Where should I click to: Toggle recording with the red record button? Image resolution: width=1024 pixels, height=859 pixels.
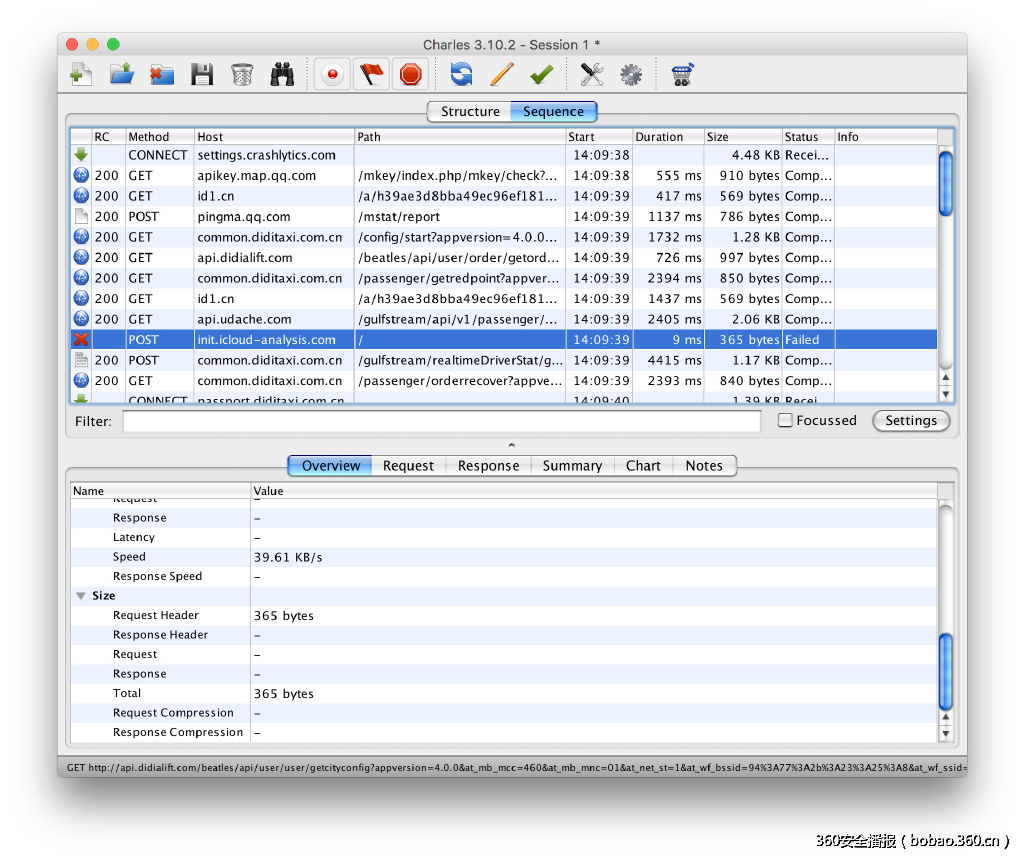(x=332, y=74)
